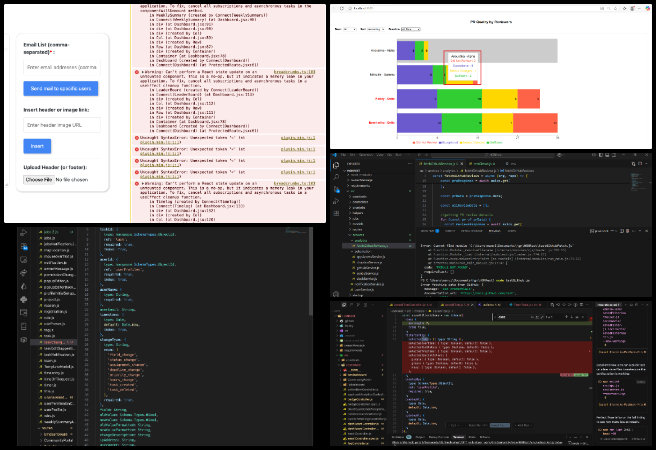Click Send mail to specific users button
Viewport: 656px width, 450px height.
pos(61,89)
